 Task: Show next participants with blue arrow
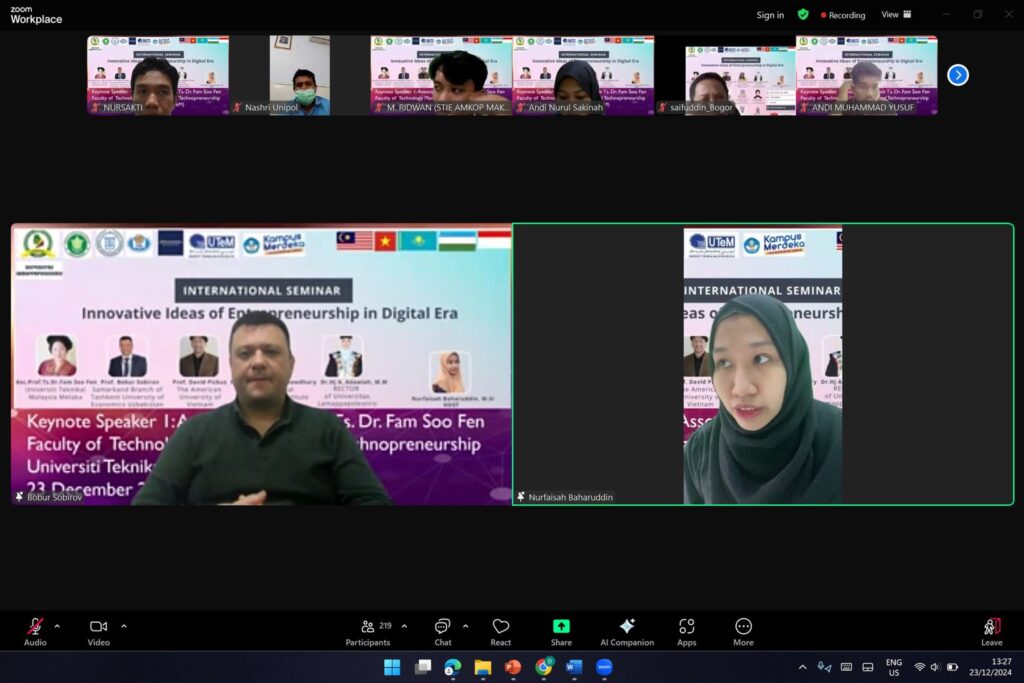[x=957, y=75]
